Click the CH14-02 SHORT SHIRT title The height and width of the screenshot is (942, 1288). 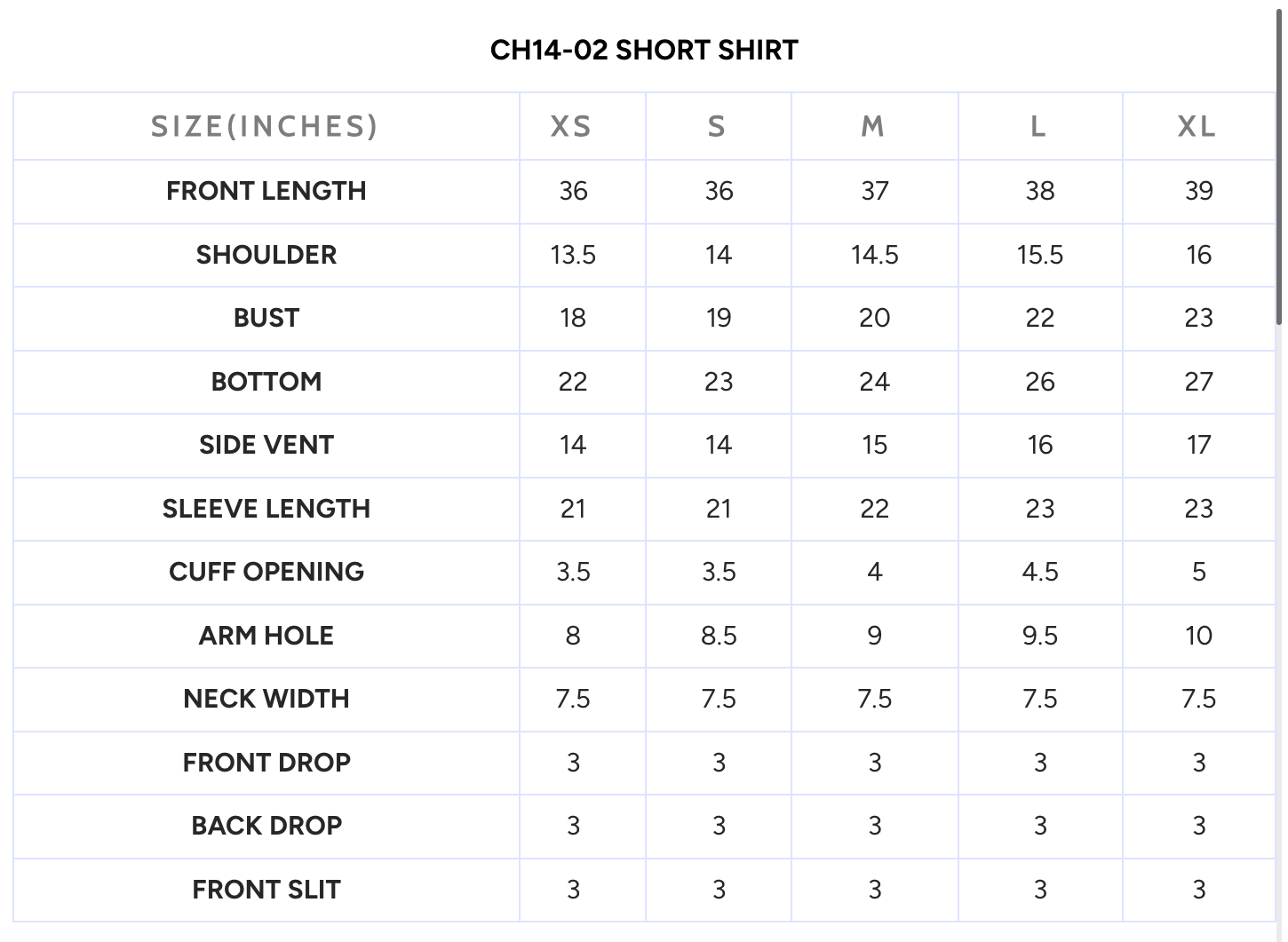point(644,50)
